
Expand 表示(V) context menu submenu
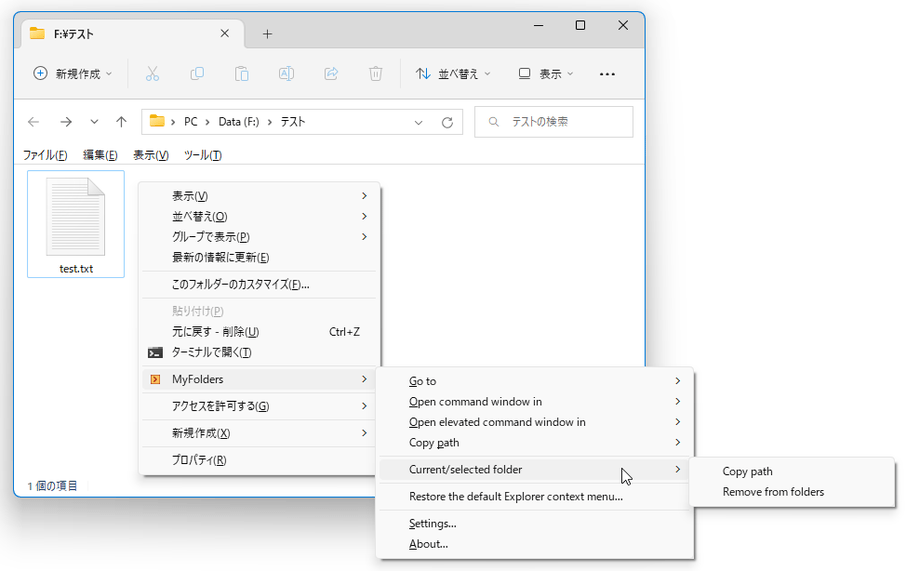(x=259, y=196)
